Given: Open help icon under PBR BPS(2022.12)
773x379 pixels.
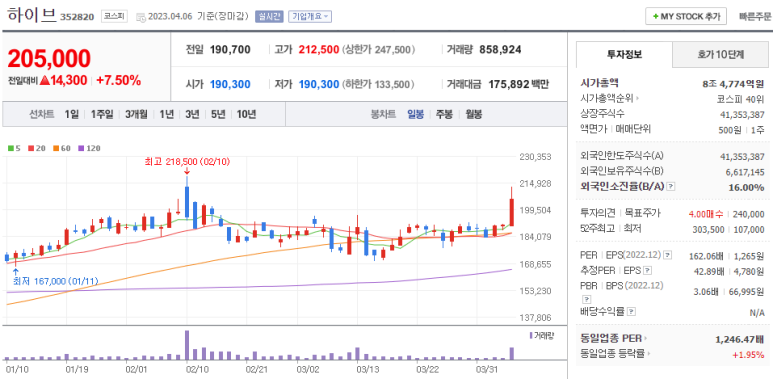Looking at the screenshot, I should 586,299.
